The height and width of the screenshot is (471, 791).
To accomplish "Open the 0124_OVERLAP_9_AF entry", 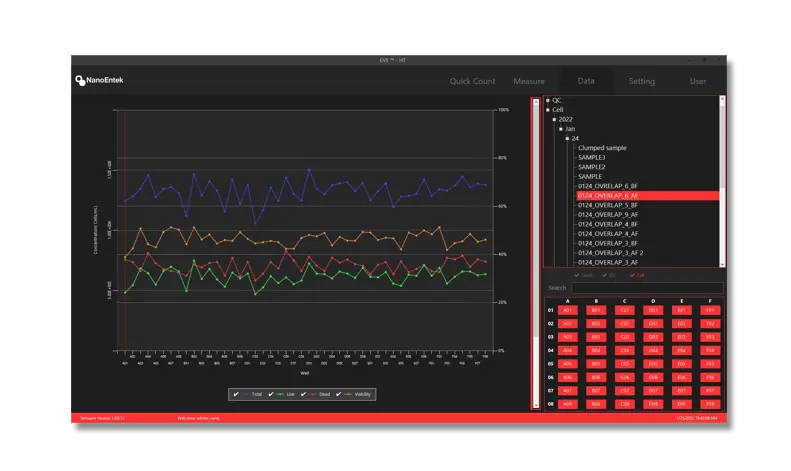I will pyautogui.click(x=608, y=215).
